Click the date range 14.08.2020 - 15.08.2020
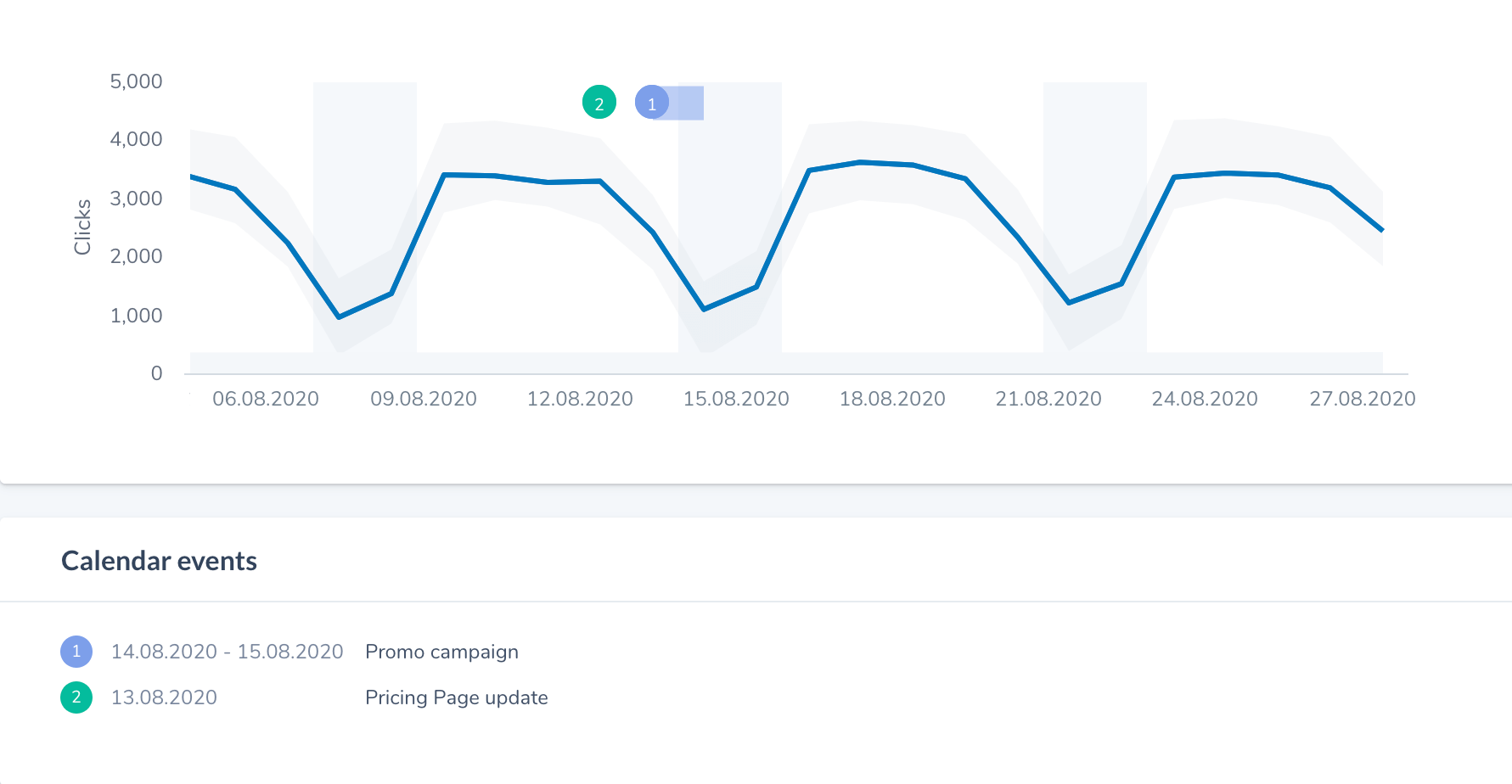The height and width of the screenshot is (784, 1512). [x=228, y=652]
